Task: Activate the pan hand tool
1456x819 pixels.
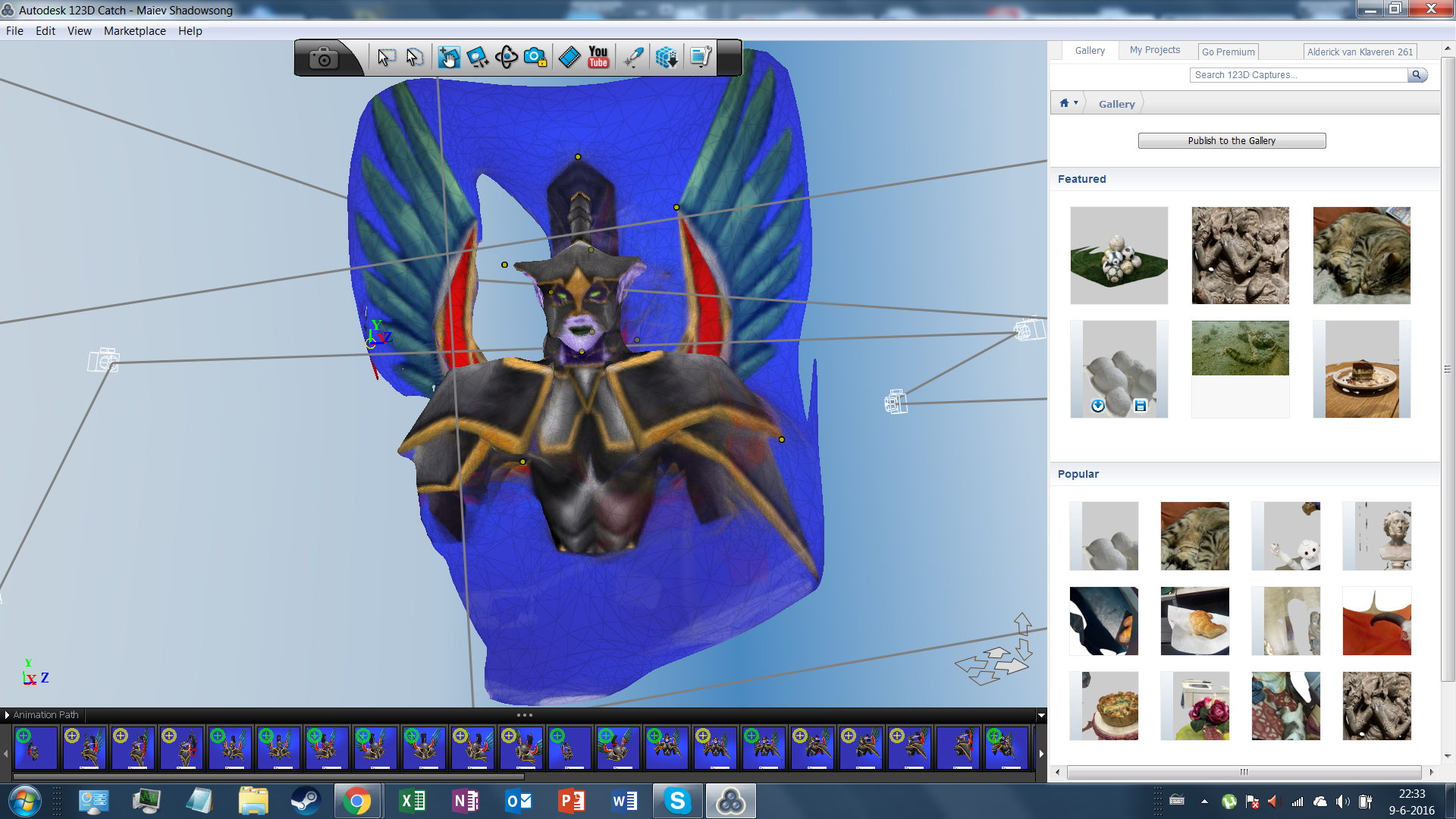Action: tap(448, 58)
